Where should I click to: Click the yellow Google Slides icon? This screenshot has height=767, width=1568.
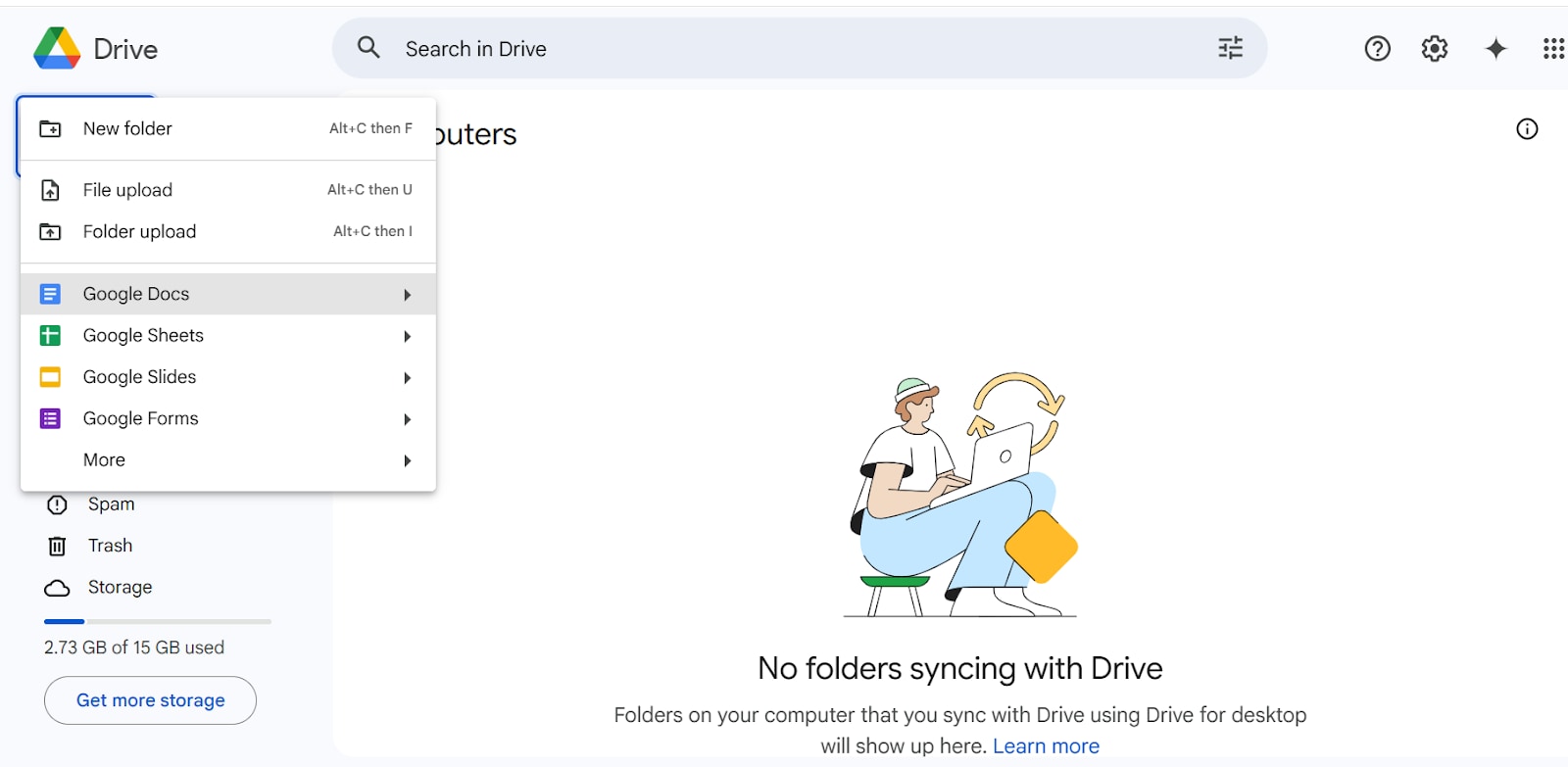click(50, 377)
